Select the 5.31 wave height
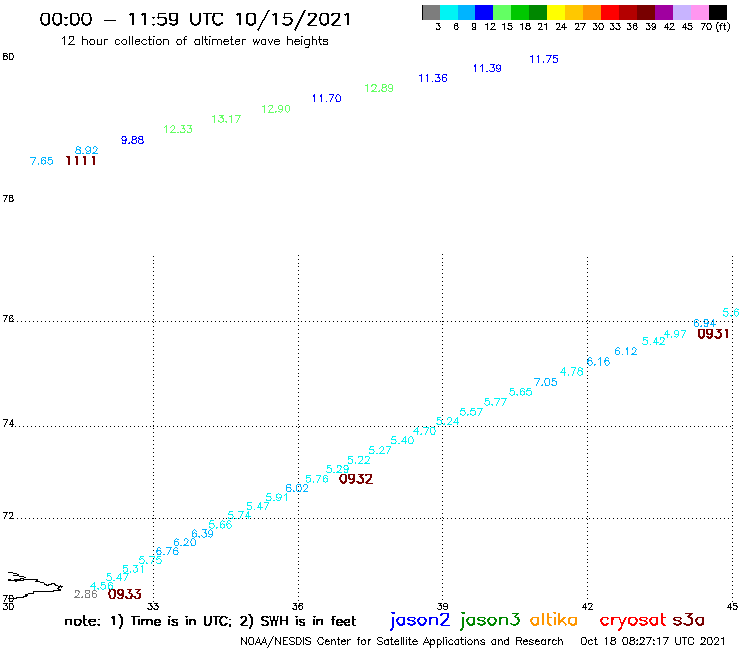The height and width of the screenshot is (650, 740). [x=133, y=569]
